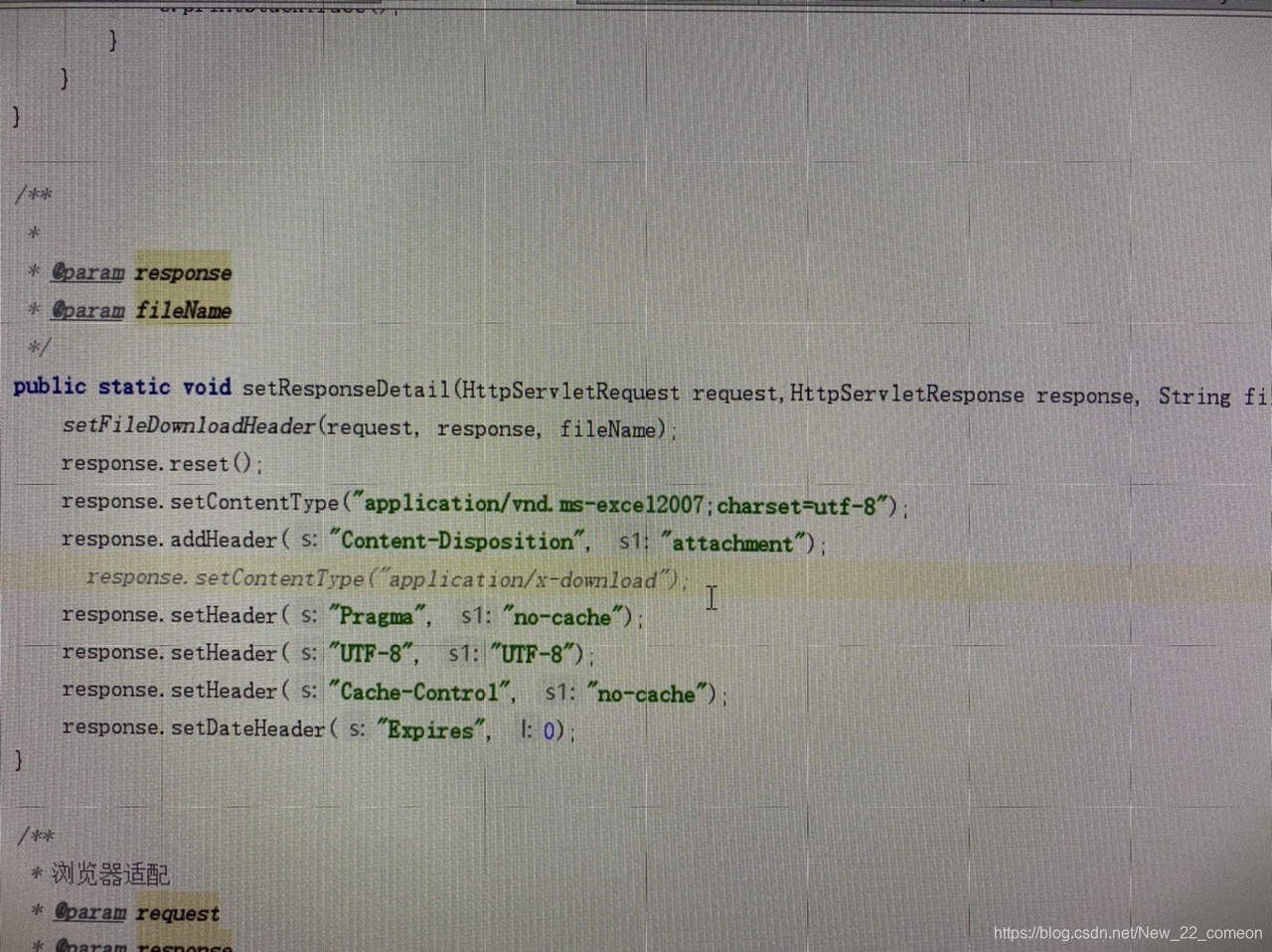This screenshot has width=1272, height=952.
Task: Click the "Content-Disposition" string
Action: [x=457, y=542]
